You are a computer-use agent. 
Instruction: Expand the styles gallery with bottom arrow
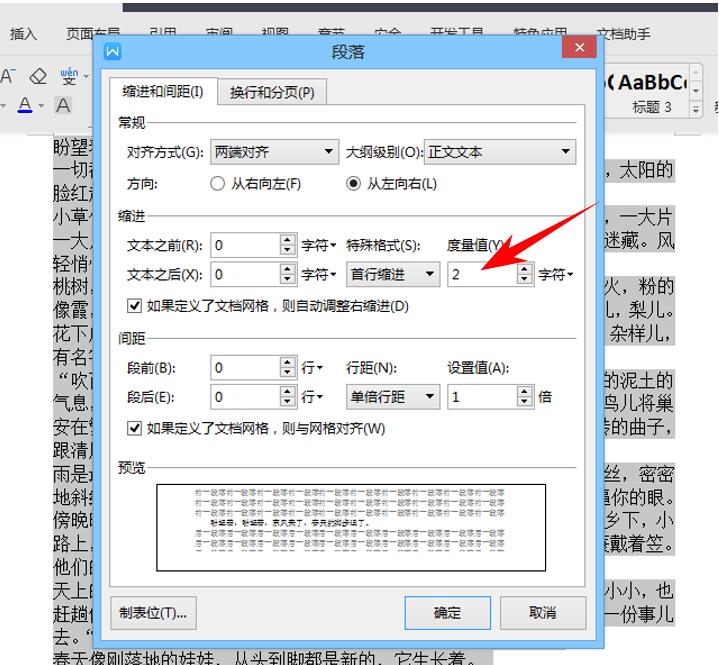[x=696, y=110]
